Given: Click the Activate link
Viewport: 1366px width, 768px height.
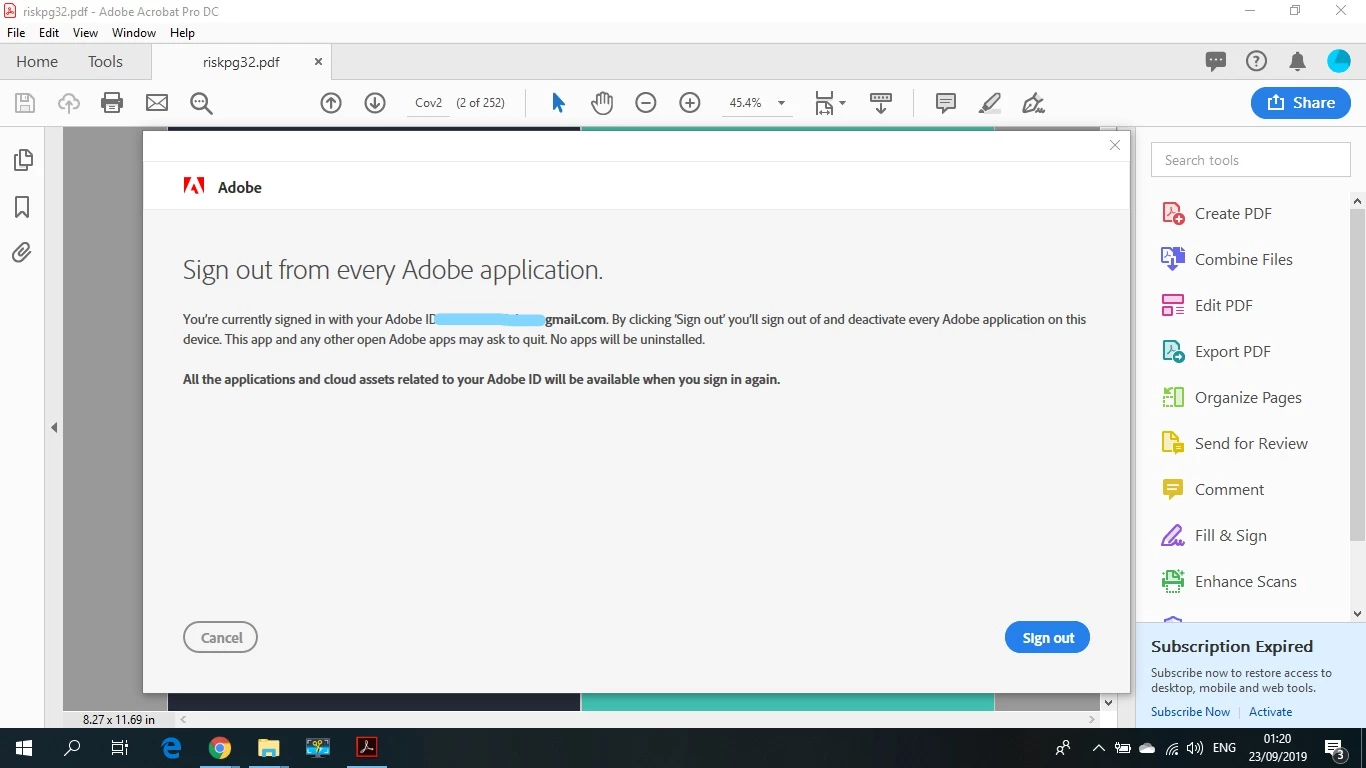Looking at the screenshot, I should click(x=1271, y=712).
